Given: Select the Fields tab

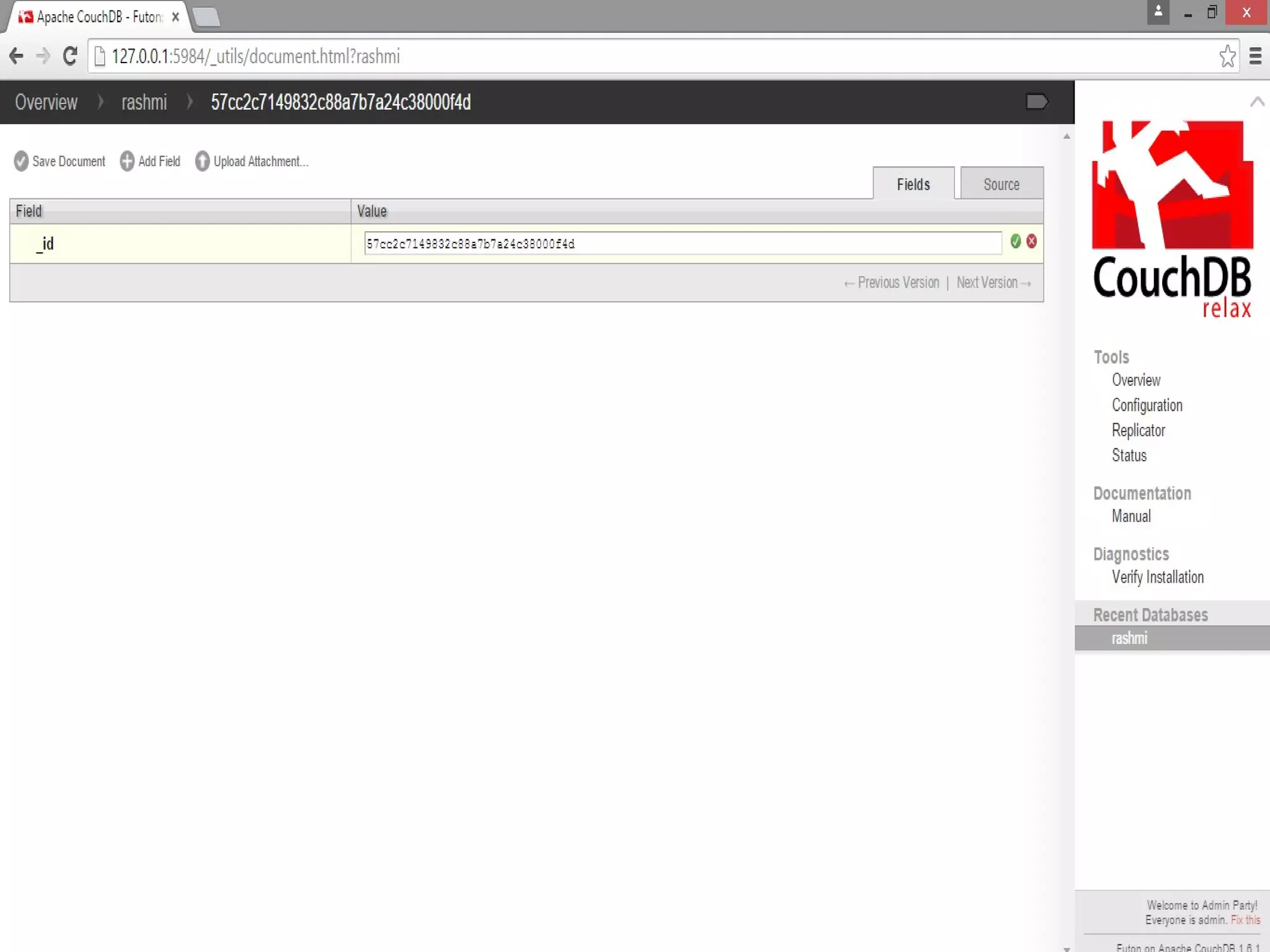Looking at the screenshot, I should (913, 184).
